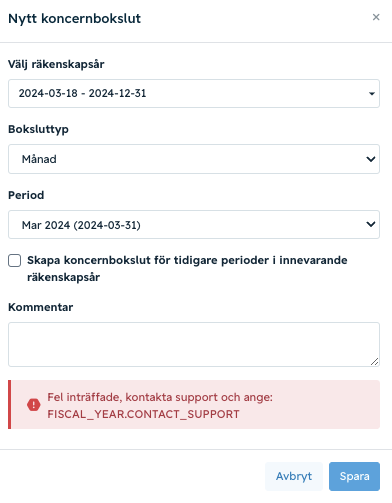This screenshot has width=392, height=503.
Task: Click the checkbox label text about tidigare perioder
Action: click(x=187, y=269)
